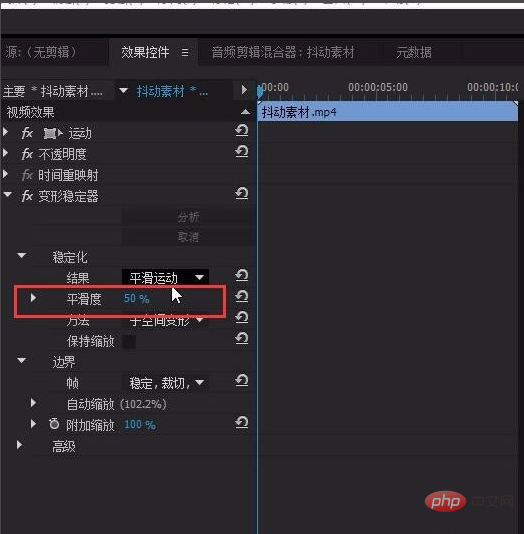Screen dimensions: 524x534
Task: Open the 帧 稳定,裁切 dropdown
Action: click(x=165, y=383)
